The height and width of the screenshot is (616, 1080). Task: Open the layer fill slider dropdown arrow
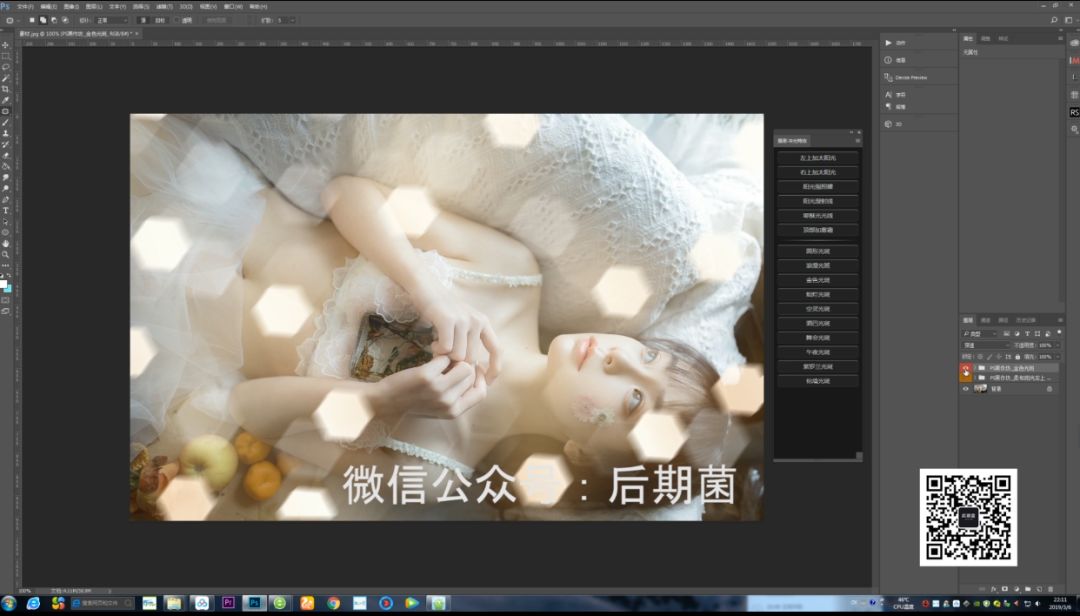pyautogui.click(x=1058, y=356)
